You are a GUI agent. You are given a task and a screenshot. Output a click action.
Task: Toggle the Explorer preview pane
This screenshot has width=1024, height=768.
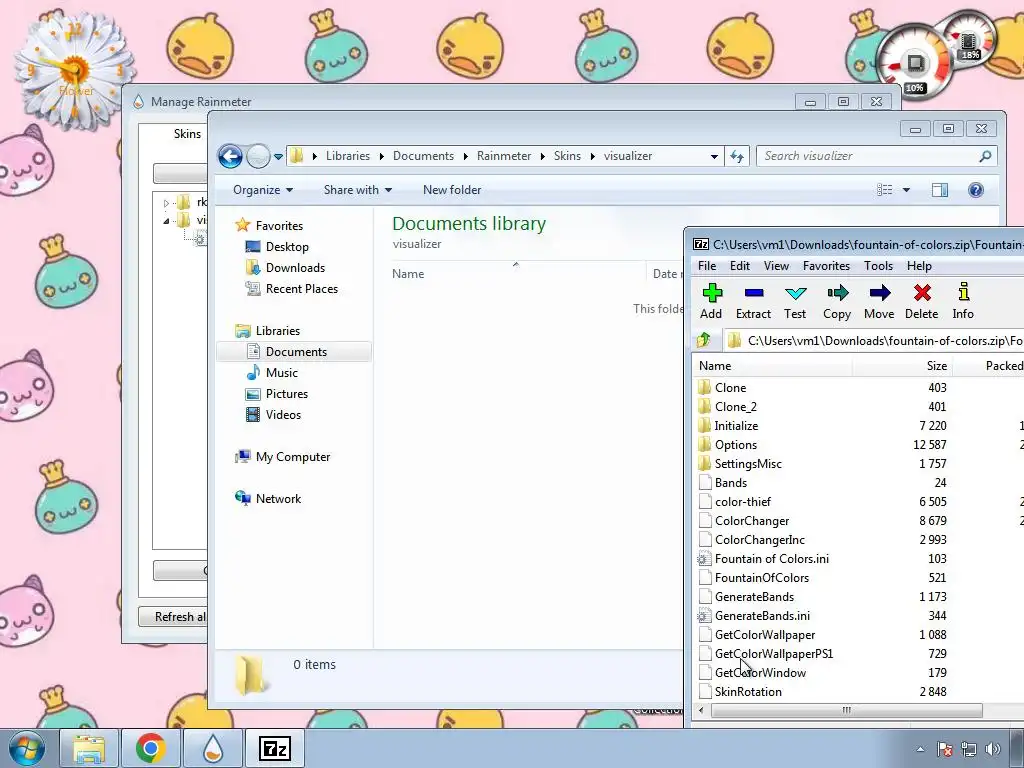click(x=940, y=190)
